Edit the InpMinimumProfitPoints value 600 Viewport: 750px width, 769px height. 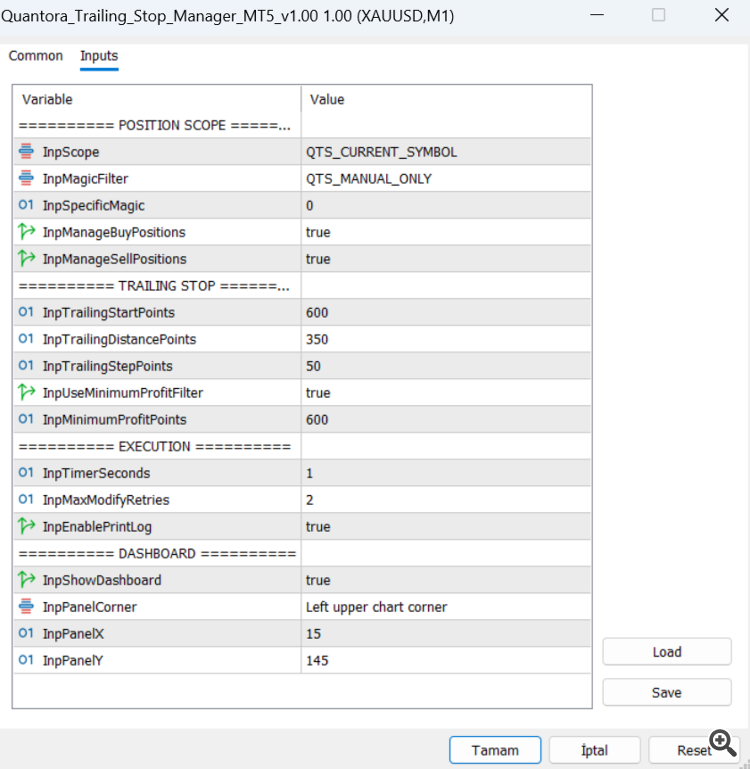[x=446, y=419]
